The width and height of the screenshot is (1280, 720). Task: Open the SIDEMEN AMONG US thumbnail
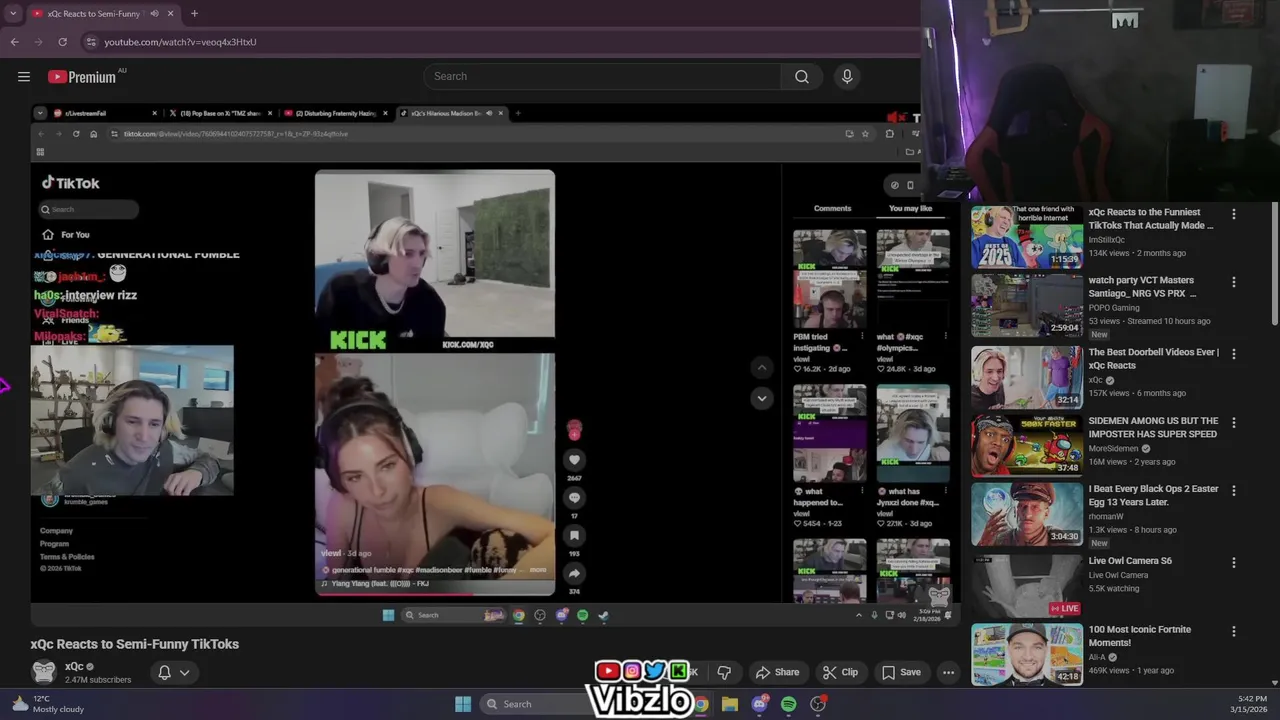point(1027,446)
